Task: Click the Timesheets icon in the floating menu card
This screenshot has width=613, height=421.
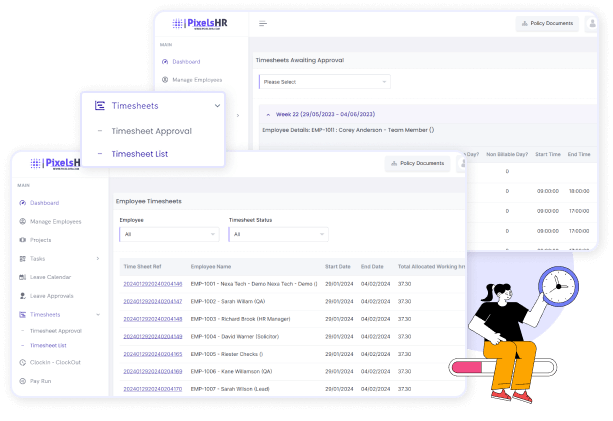Action: pyautogui.click(x=99, y=106)
